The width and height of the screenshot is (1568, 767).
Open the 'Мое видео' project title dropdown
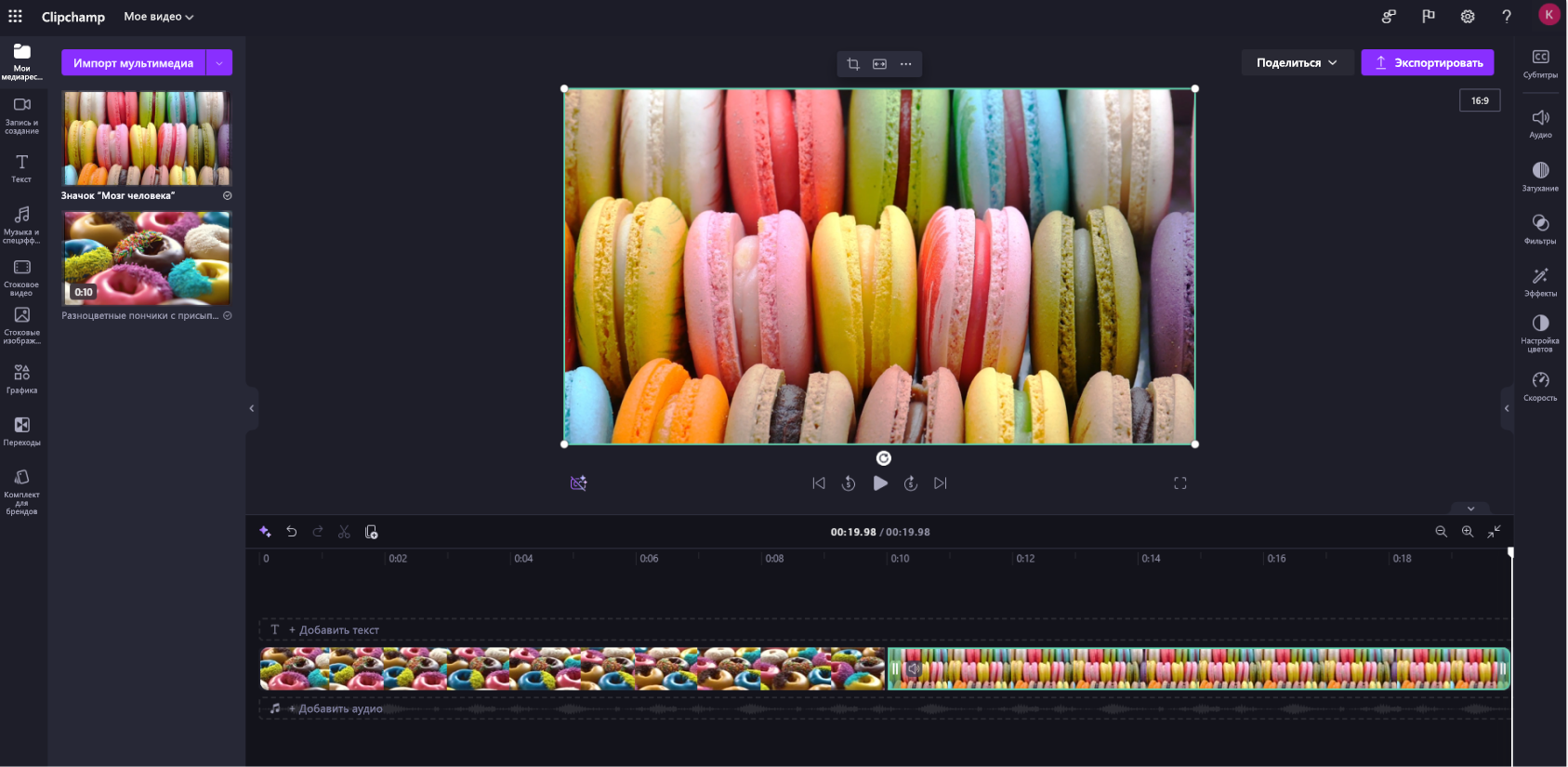pyautogui.click(x=159, y=17)
